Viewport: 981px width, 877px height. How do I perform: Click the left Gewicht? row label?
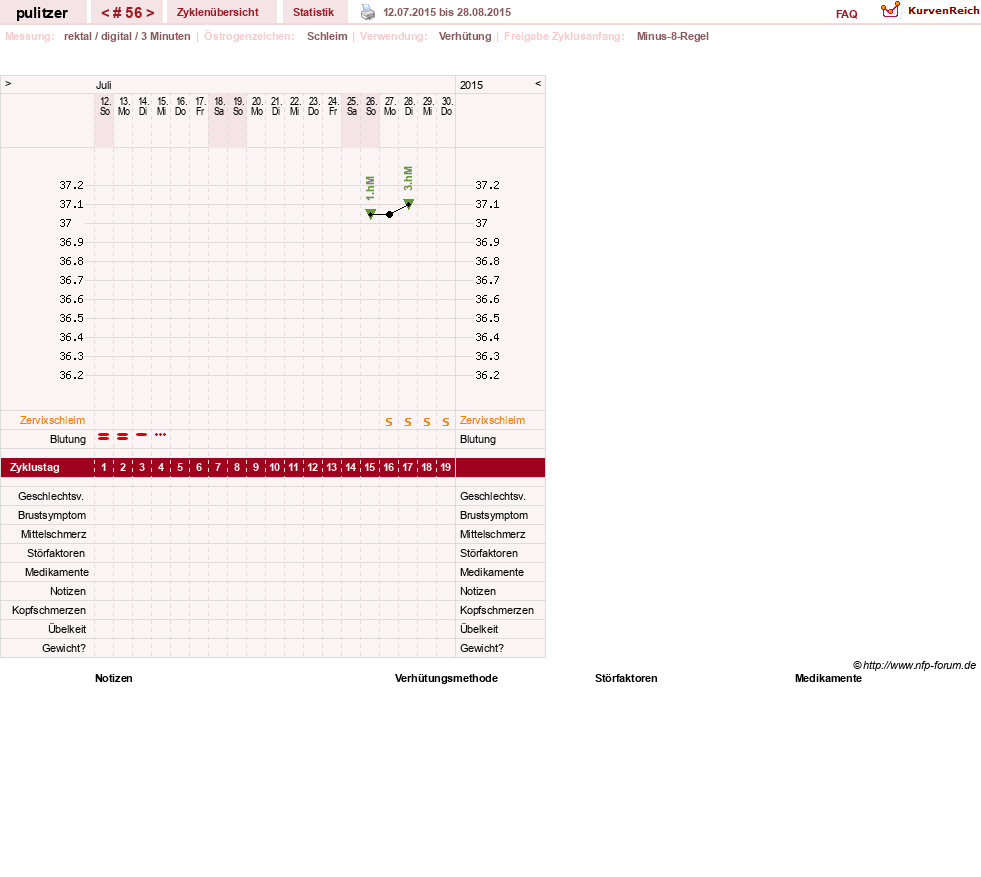click(64, 648)
